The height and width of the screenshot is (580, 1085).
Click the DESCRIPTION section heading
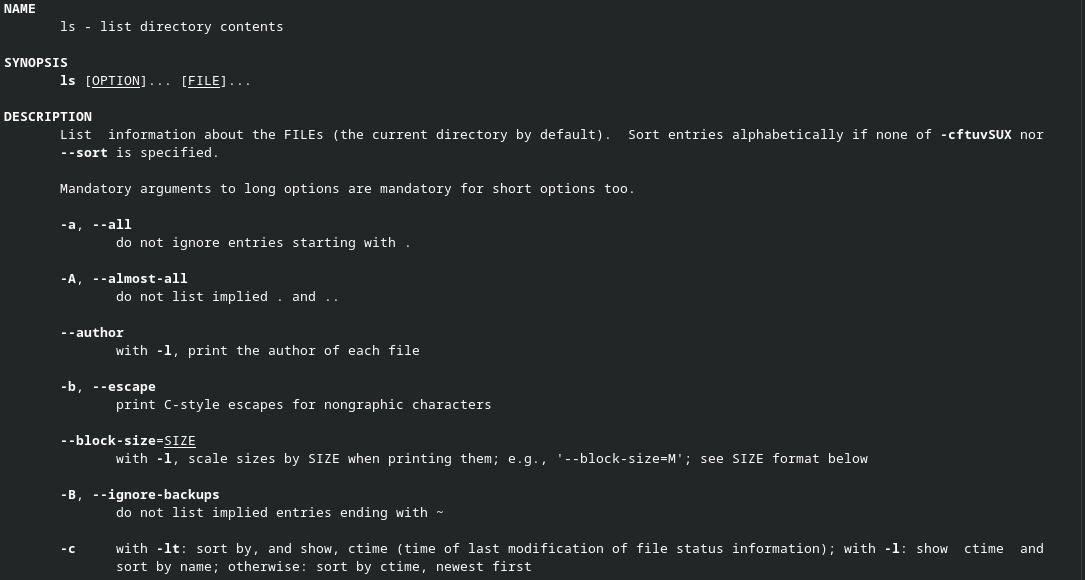click(48, 117)
